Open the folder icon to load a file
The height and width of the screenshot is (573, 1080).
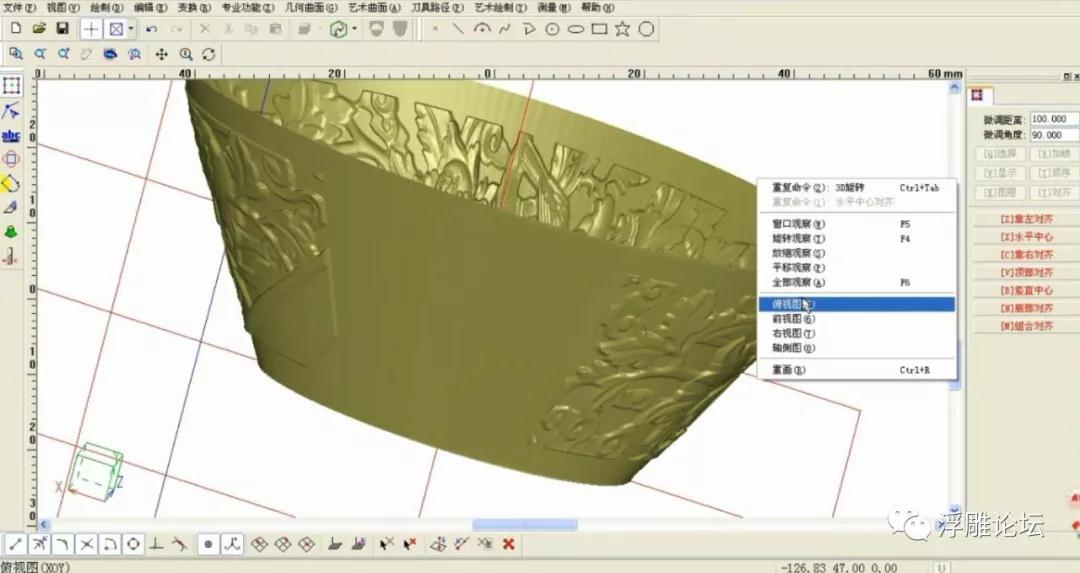click(39, 29)
